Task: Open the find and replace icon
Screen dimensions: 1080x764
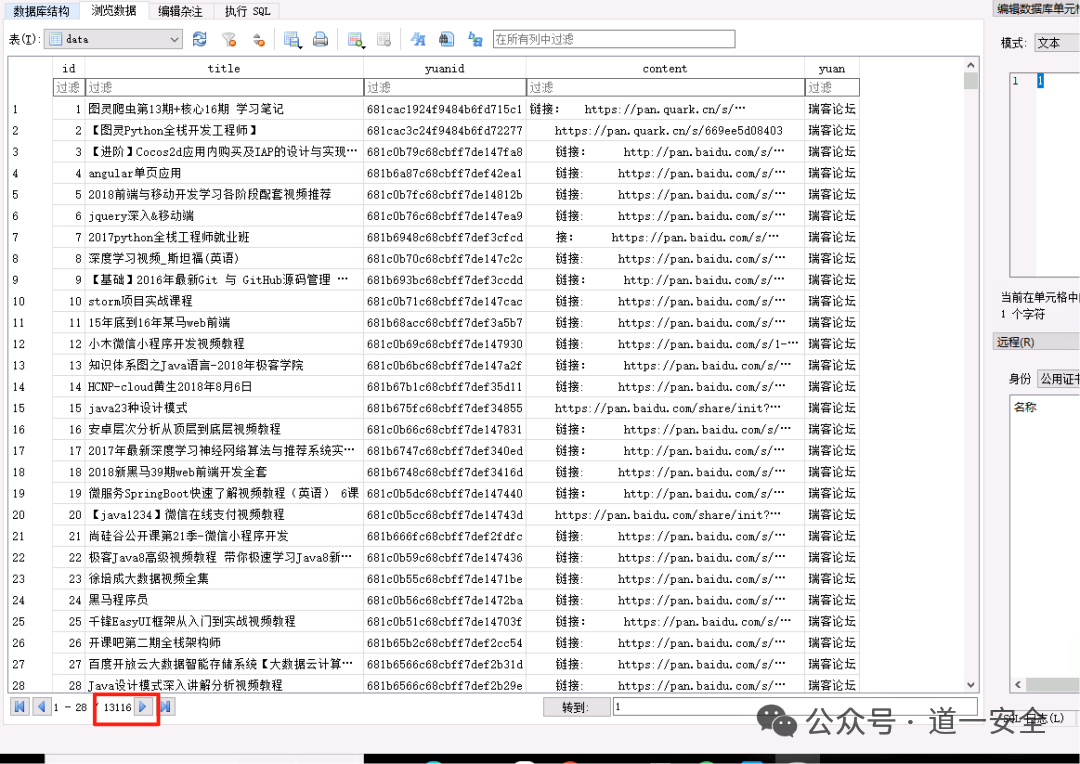Action: coord(475,39)
